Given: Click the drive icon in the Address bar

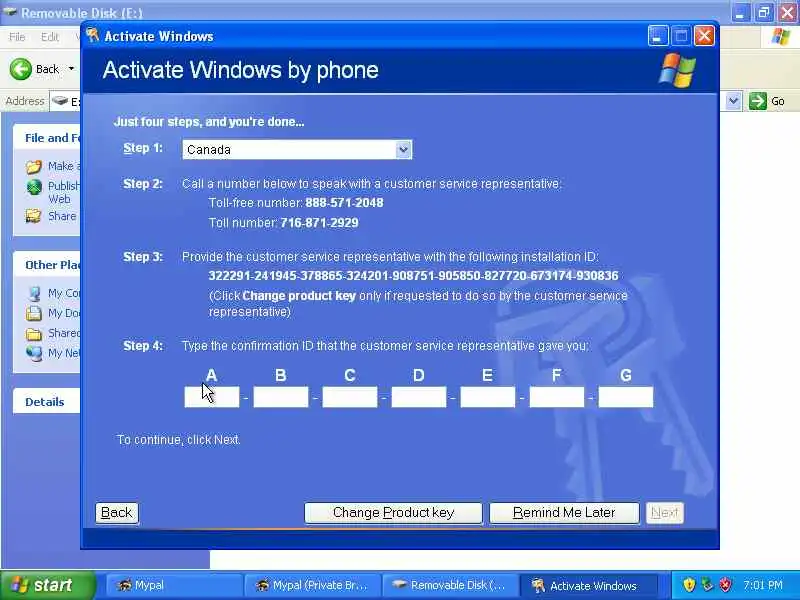Looking at the screenshot, I should (x=60, y=101).
